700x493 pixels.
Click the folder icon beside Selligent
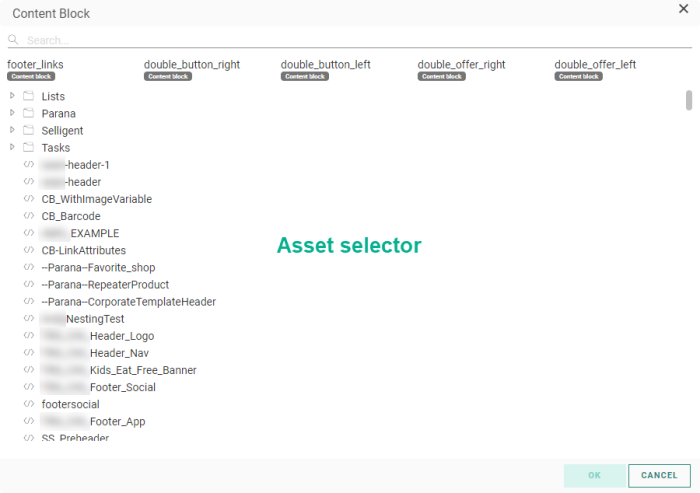pos(28,131)
